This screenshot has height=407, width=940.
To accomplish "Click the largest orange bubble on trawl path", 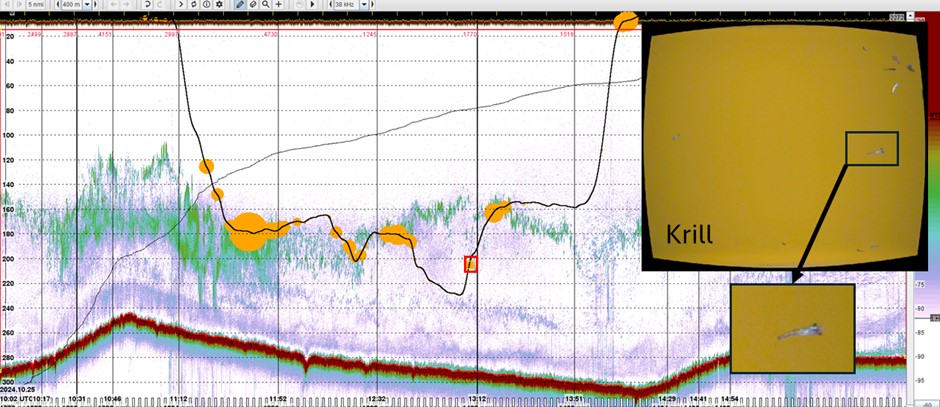I will coord(248,231).
